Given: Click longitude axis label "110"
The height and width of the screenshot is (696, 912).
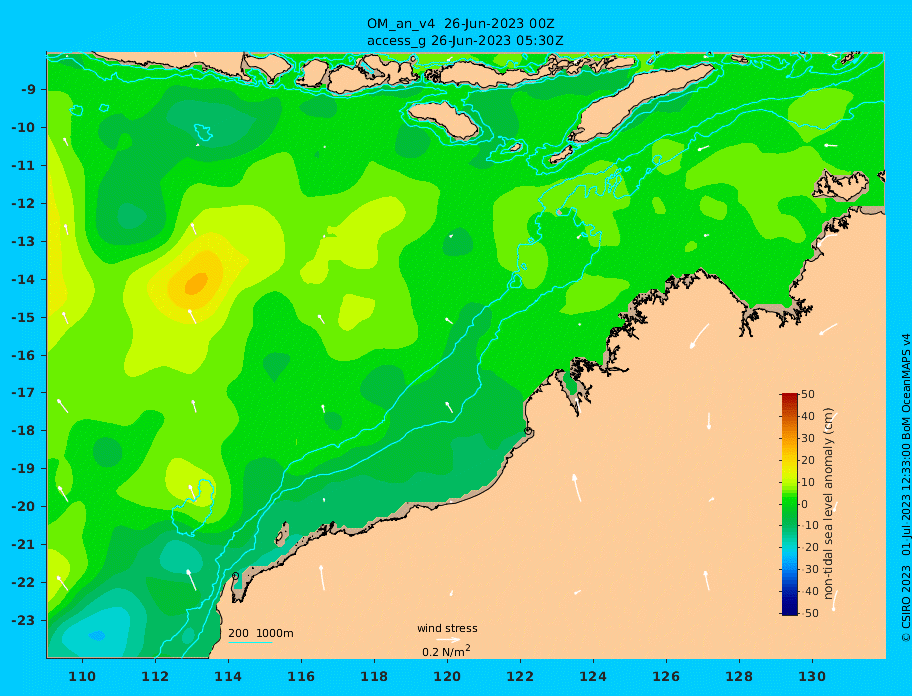Looking at the screenshot, I should 82,677.
